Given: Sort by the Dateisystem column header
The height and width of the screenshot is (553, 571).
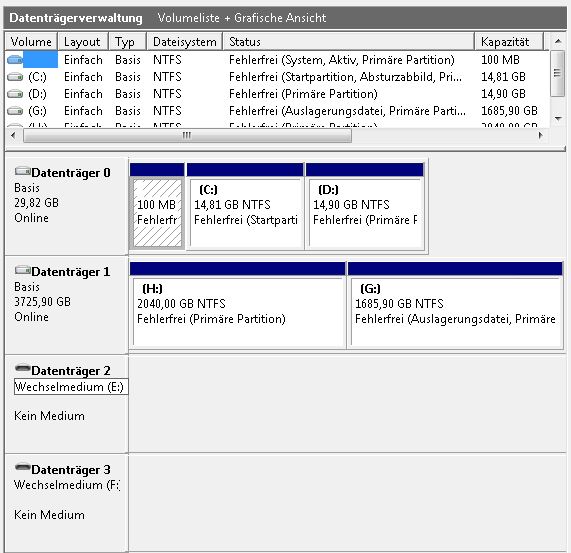Looking at the screenshot, I should pos(185,42).
